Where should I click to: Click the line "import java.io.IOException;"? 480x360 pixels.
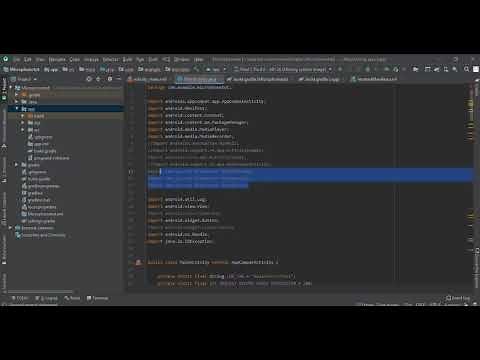point(180,241)
